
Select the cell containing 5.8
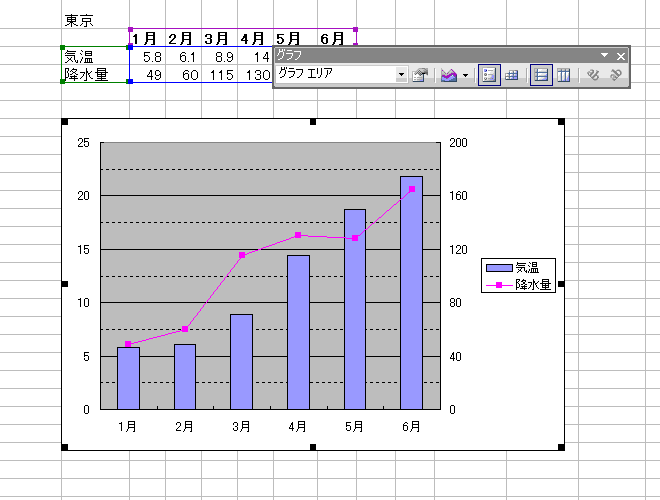pos(147,56)
